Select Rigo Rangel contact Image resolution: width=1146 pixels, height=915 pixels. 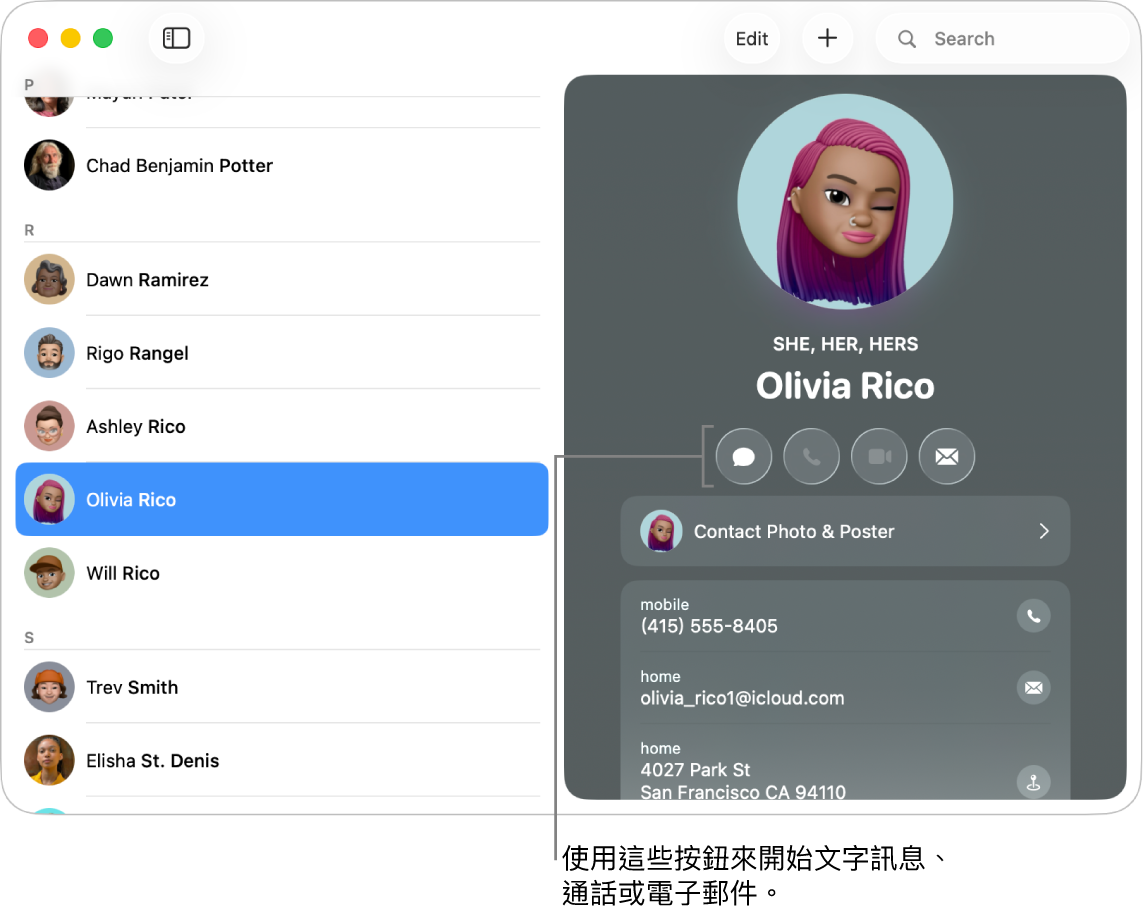281,353
